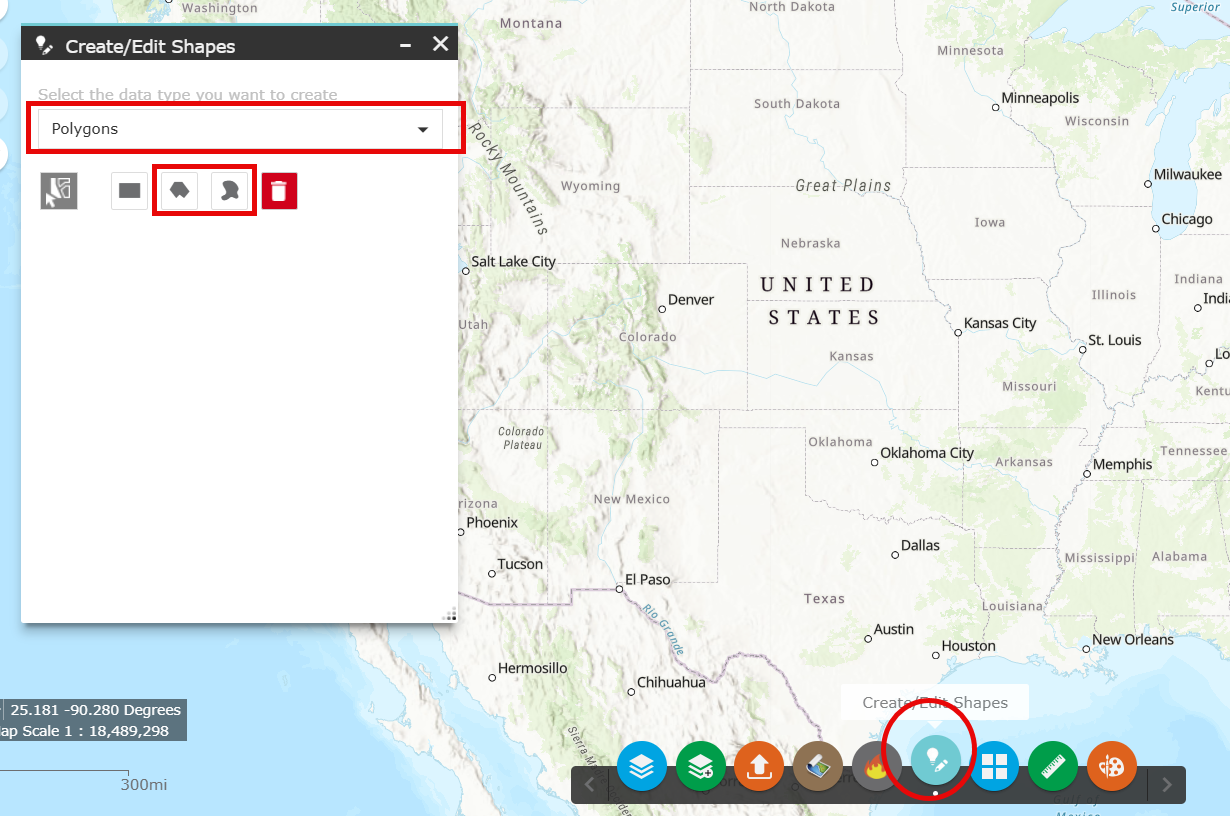The width and height of the screenshot is (1230, 820).
Task: Open the blue basemap gallery grid widget
Action: tap(995, 767)
